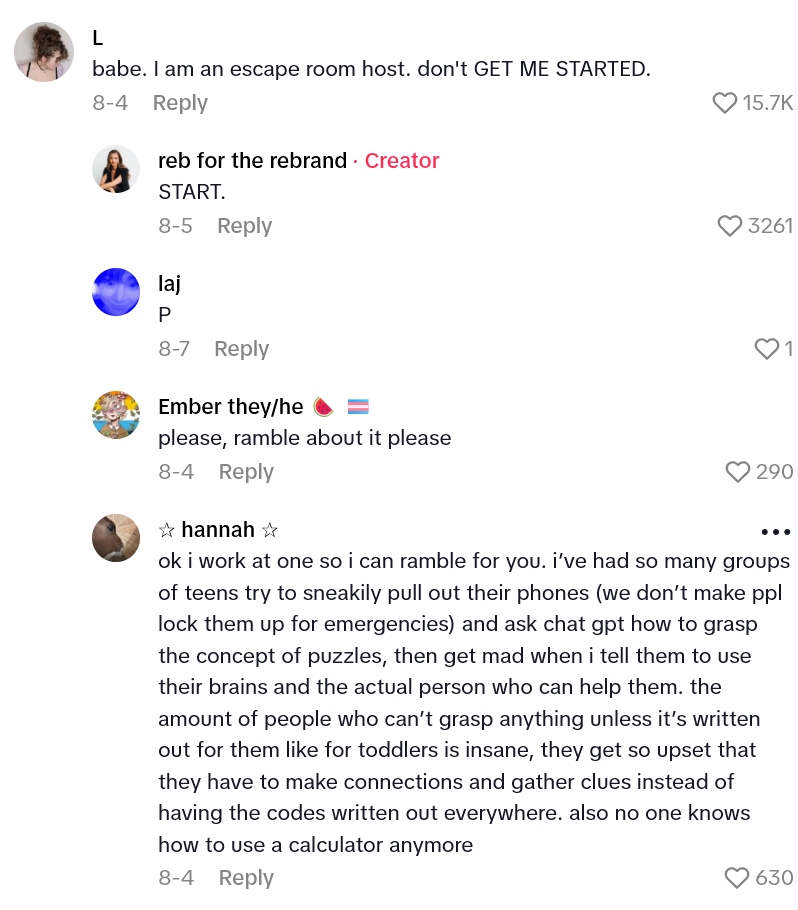Like reb for the rebrand's reply
The height and width of the screenshot is (910, 798).
(729, 226)
